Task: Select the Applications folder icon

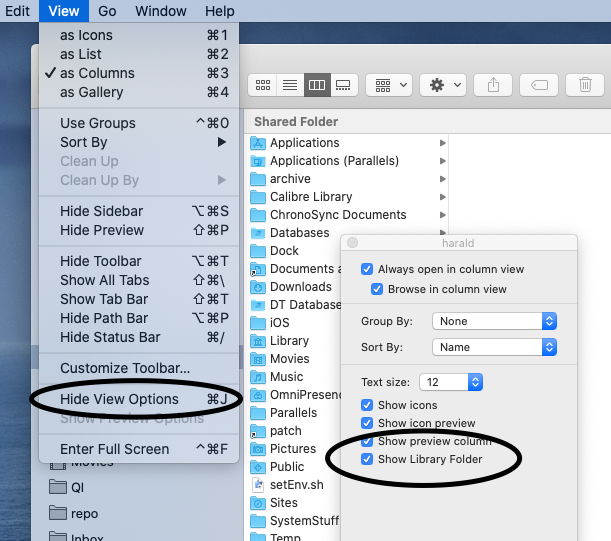Action: [258, 143]
